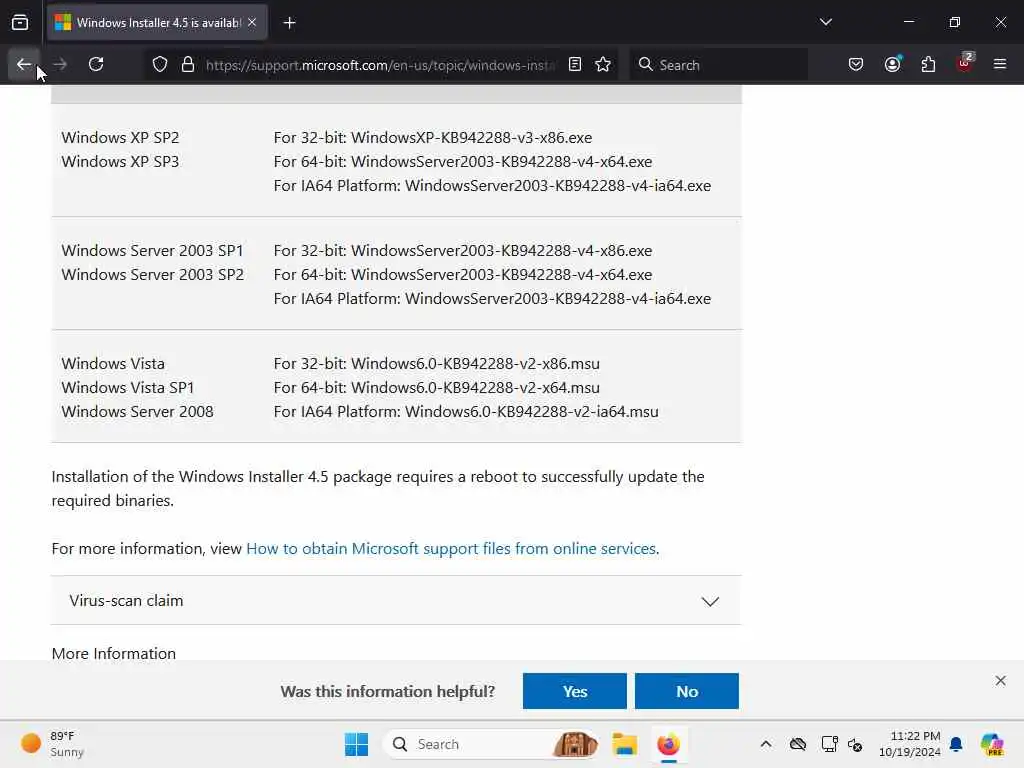Click the Windows Vista SP1 row text
The height and width of the screenshot is (768, 1024).
(x=128, y=388)
